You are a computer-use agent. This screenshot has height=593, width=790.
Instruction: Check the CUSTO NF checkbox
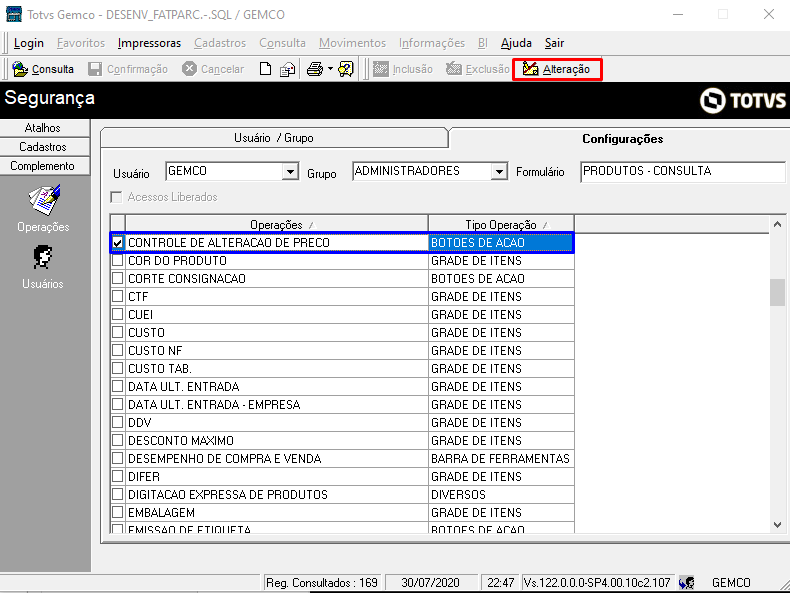pos(118,350)
